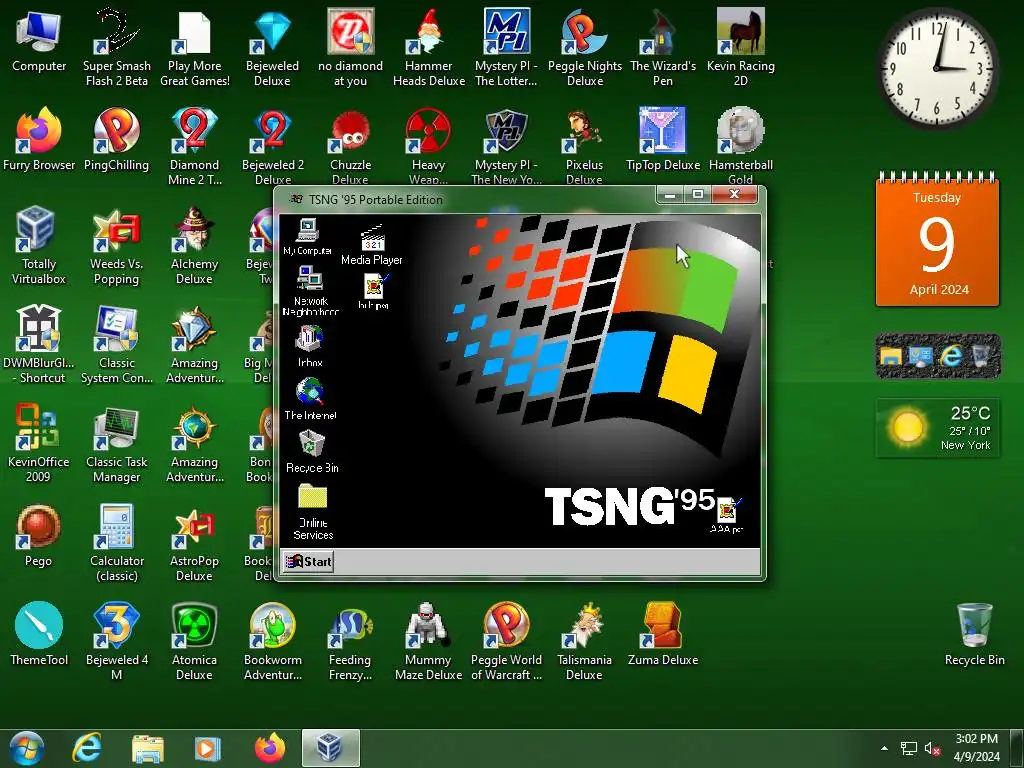This screenshot has width=1024, height=768.
Task: Open Firefox from the taskbar
Action: coord(270,748)
